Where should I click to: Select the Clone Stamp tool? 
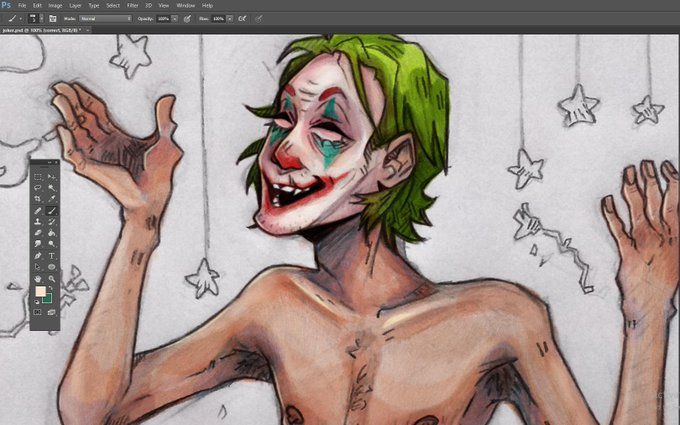(38, 222)
